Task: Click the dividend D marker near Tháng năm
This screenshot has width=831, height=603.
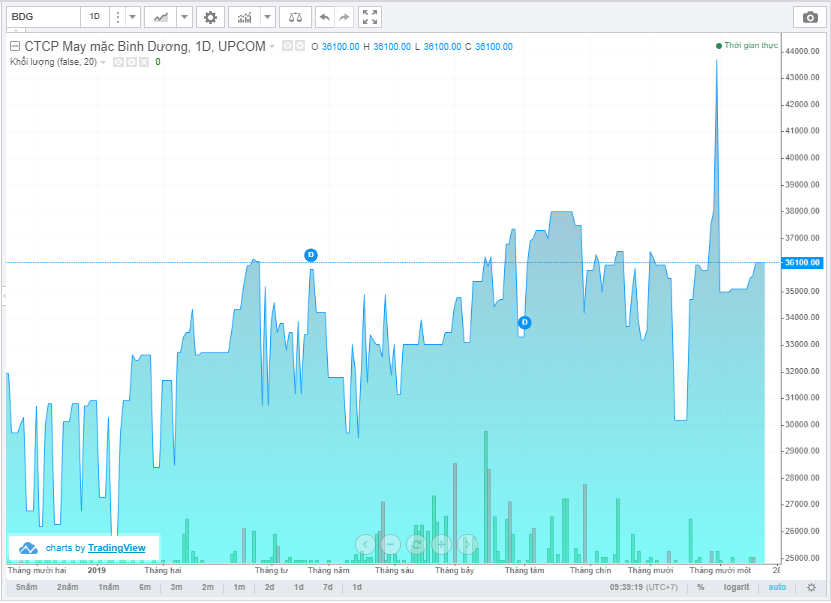Action: click(x=311, y=255)
